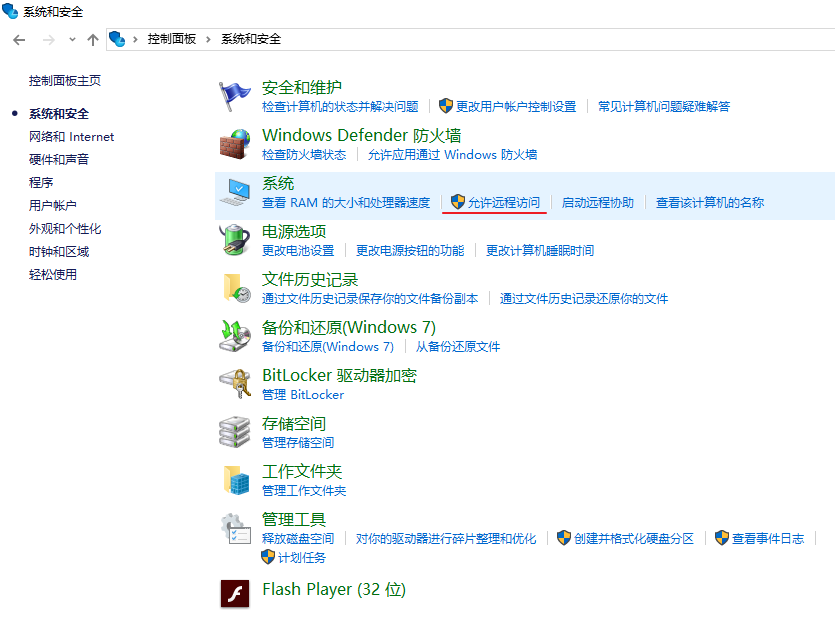Click 查看该计算机的名称 link

[x=710, y=202]
